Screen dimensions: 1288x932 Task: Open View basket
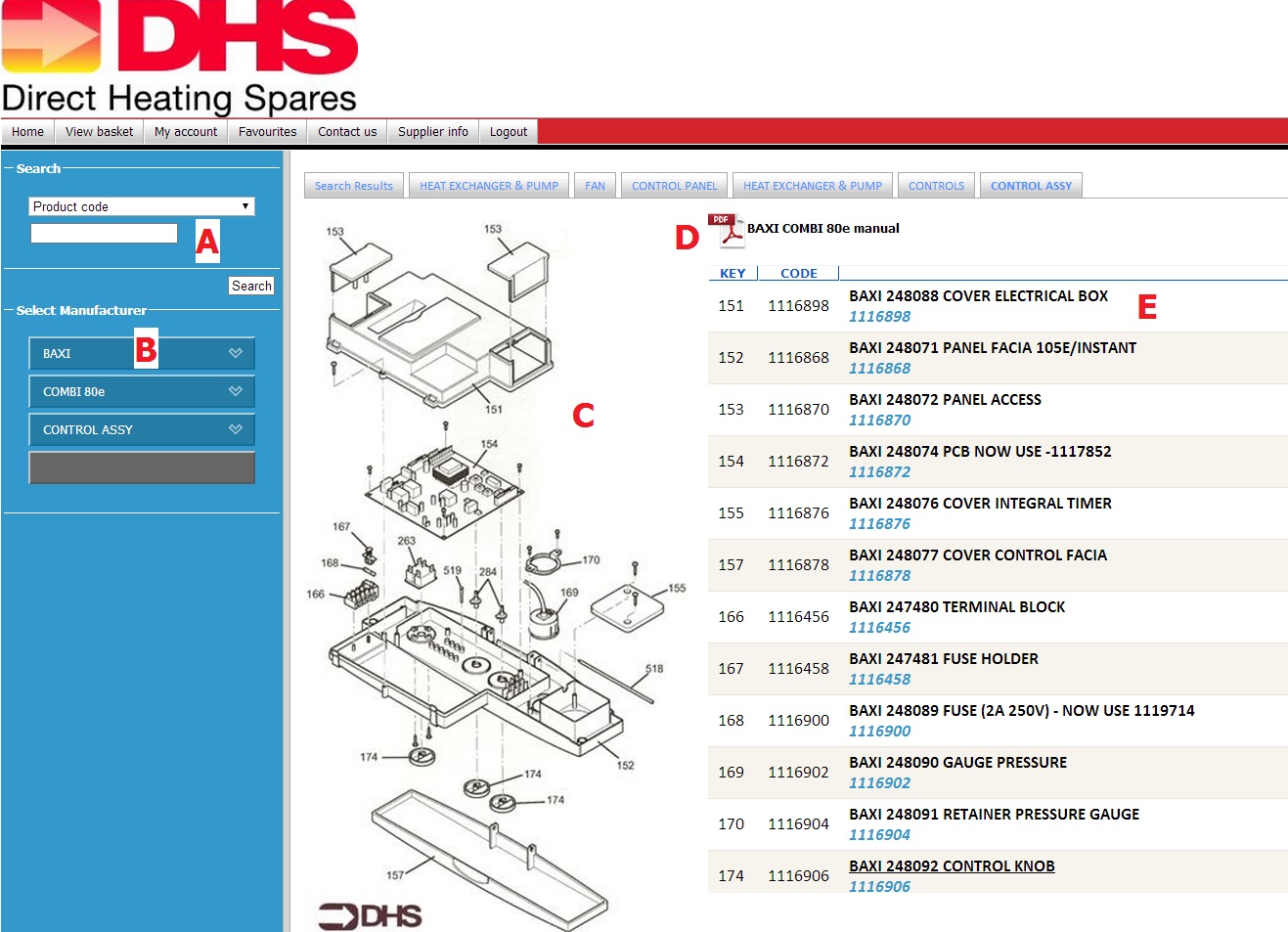pyautogui.click(x=99, y=132)
